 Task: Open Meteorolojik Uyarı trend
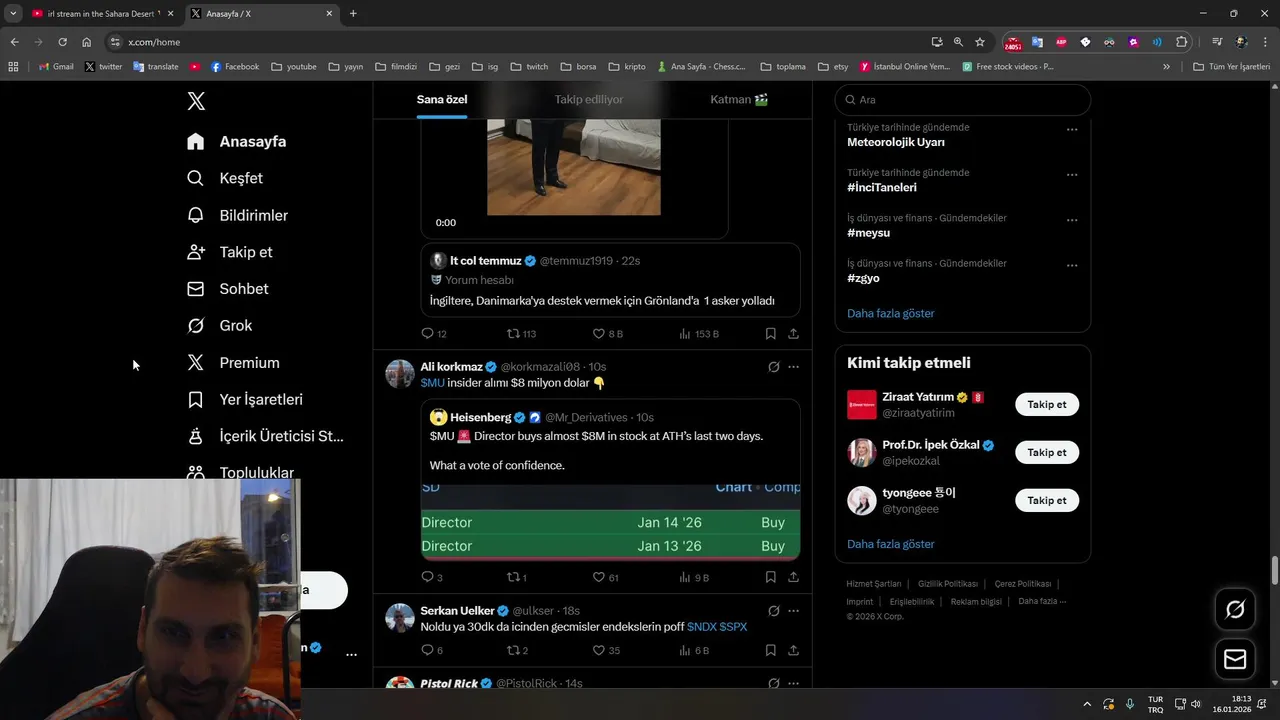896,142
